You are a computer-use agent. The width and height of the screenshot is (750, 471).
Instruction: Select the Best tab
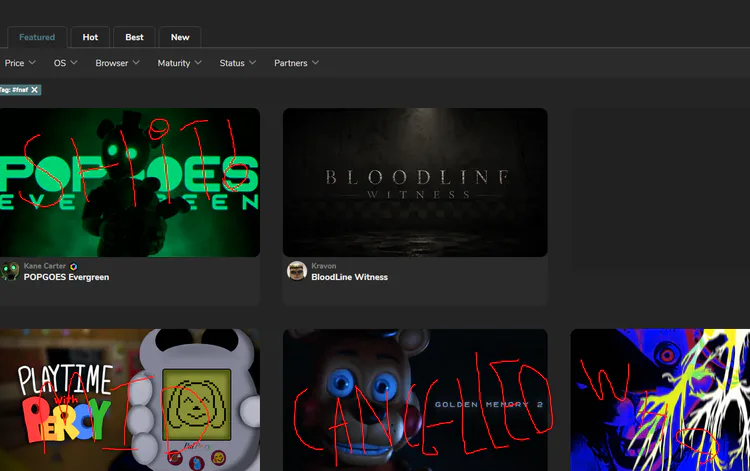click(134, 37)
